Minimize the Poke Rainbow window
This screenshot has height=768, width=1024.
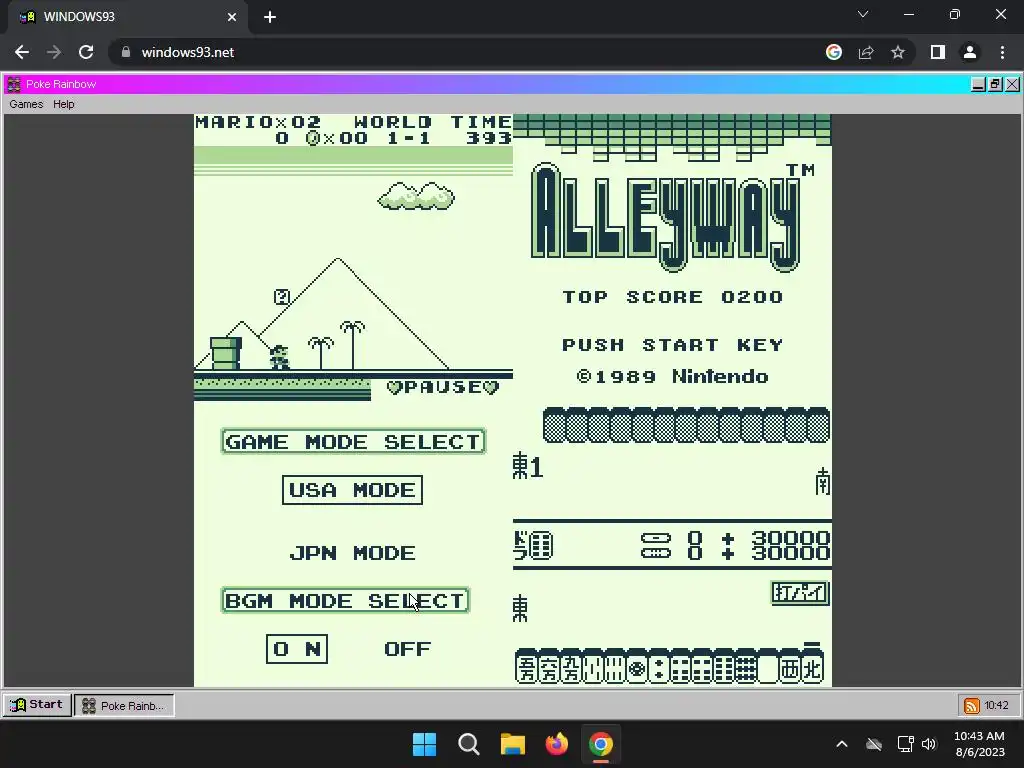coord(978,84)
